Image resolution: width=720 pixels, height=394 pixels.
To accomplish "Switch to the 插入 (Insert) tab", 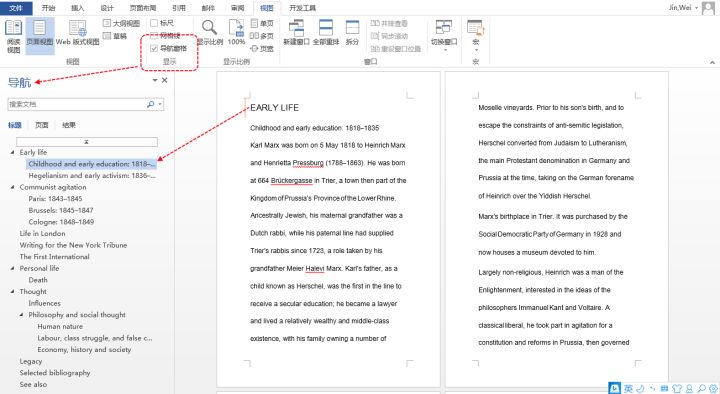I will pyautogui.click(x=78, y=8).
